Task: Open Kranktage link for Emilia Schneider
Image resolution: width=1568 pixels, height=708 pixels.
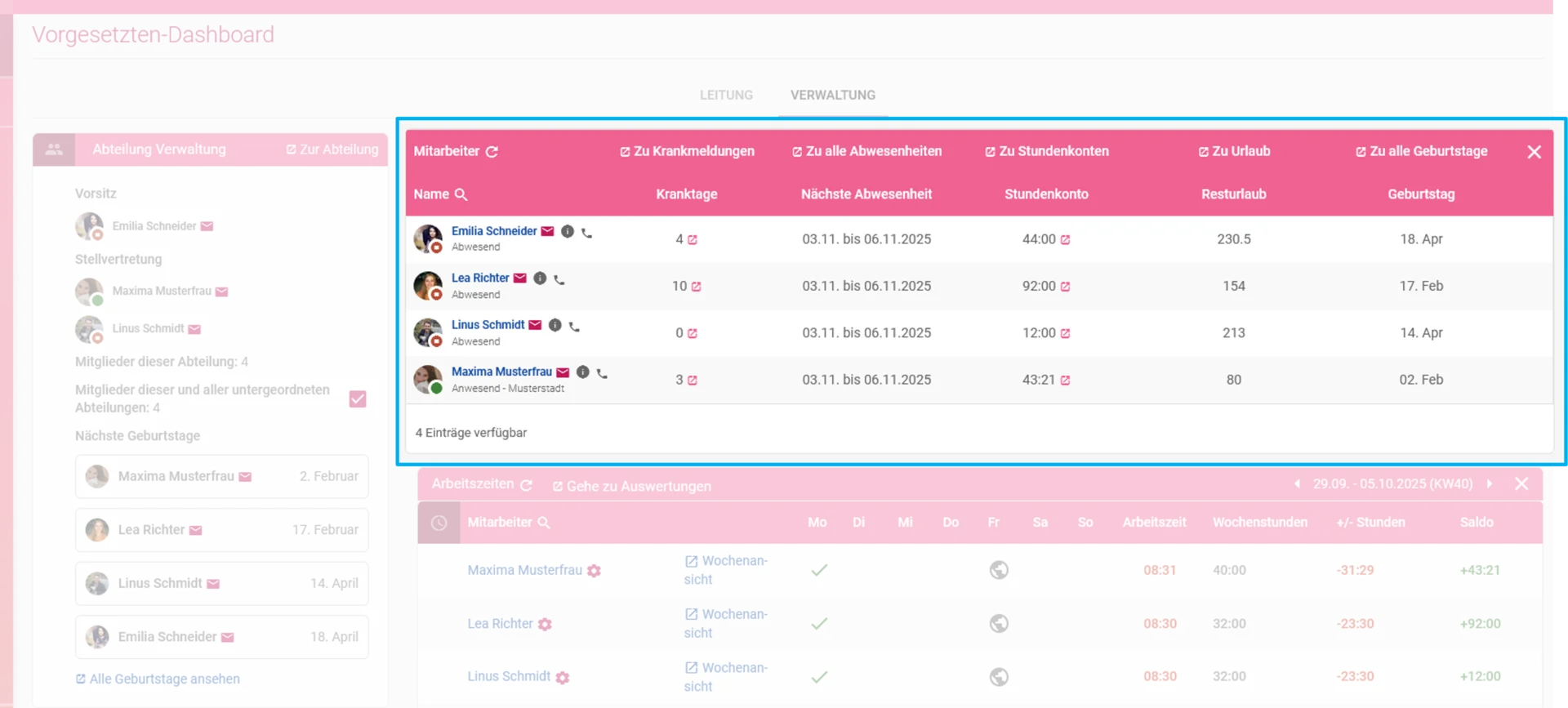Action: pos(693,239)
